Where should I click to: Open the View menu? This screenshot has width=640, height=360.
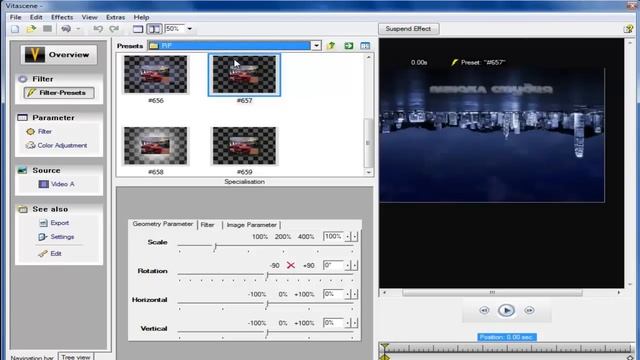89,17
